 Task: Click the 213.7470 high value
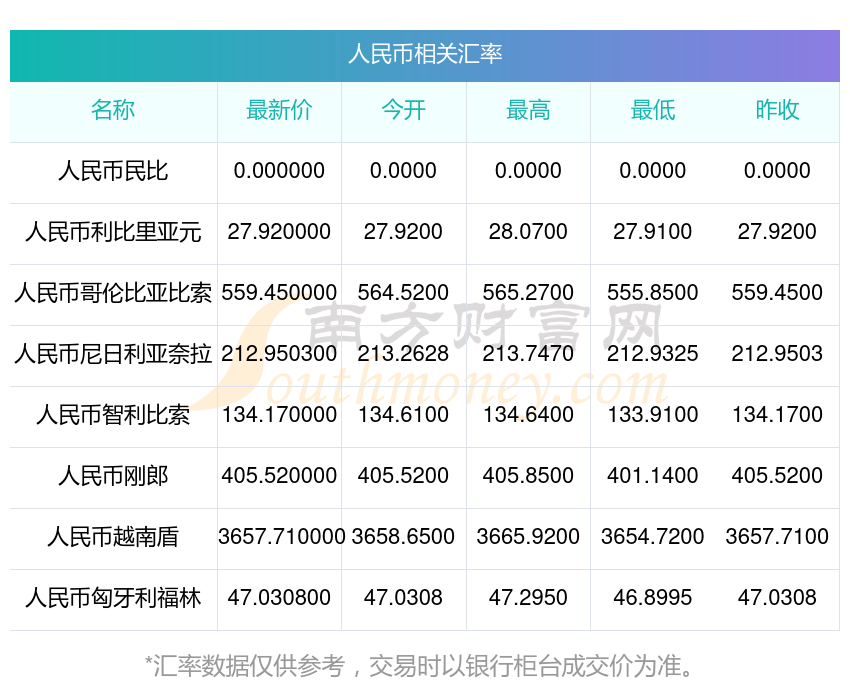point(528,353)
